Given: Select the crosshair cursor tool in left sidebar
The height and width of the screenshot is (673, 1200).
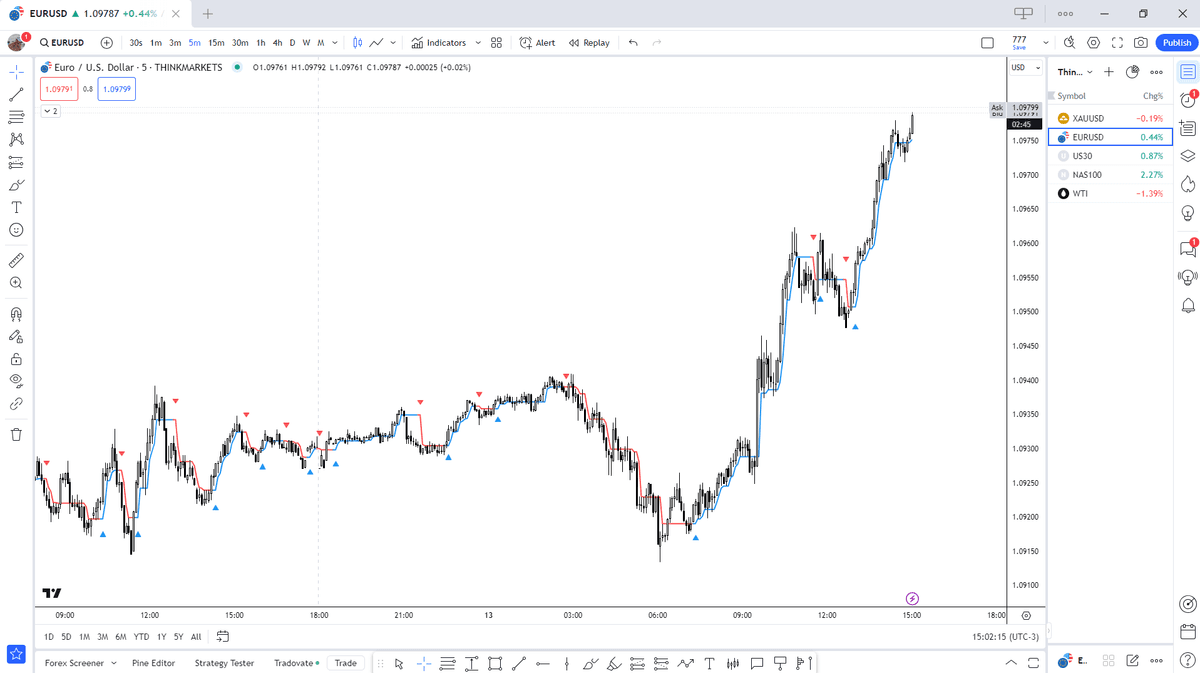Looking at the screenshot, I should point(16,72).
